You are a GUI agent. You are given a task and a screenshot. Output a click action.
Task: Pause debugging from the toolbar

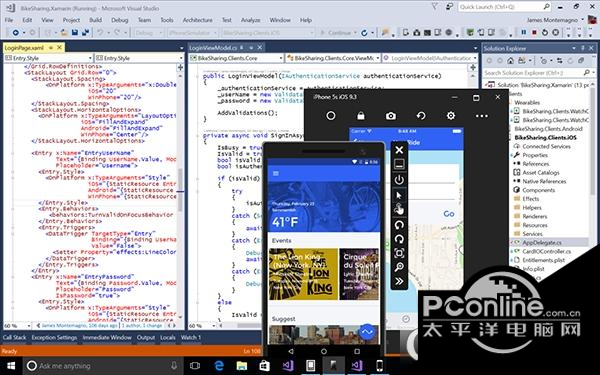(x=523, y=33)
